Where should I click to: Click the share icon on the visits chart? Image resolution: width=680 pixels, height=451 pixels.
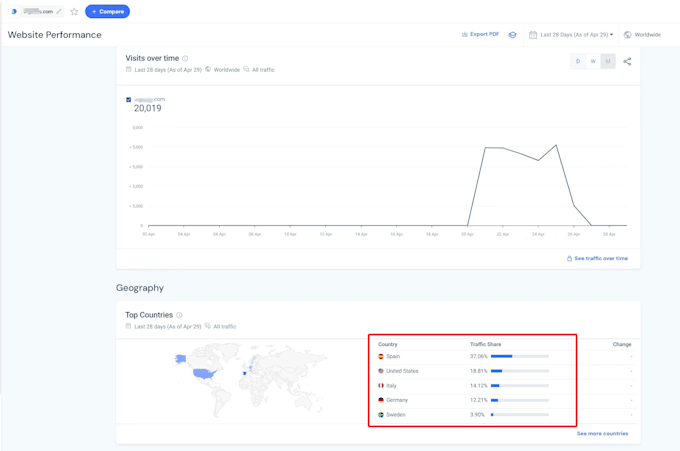click(x=627, y=62)
